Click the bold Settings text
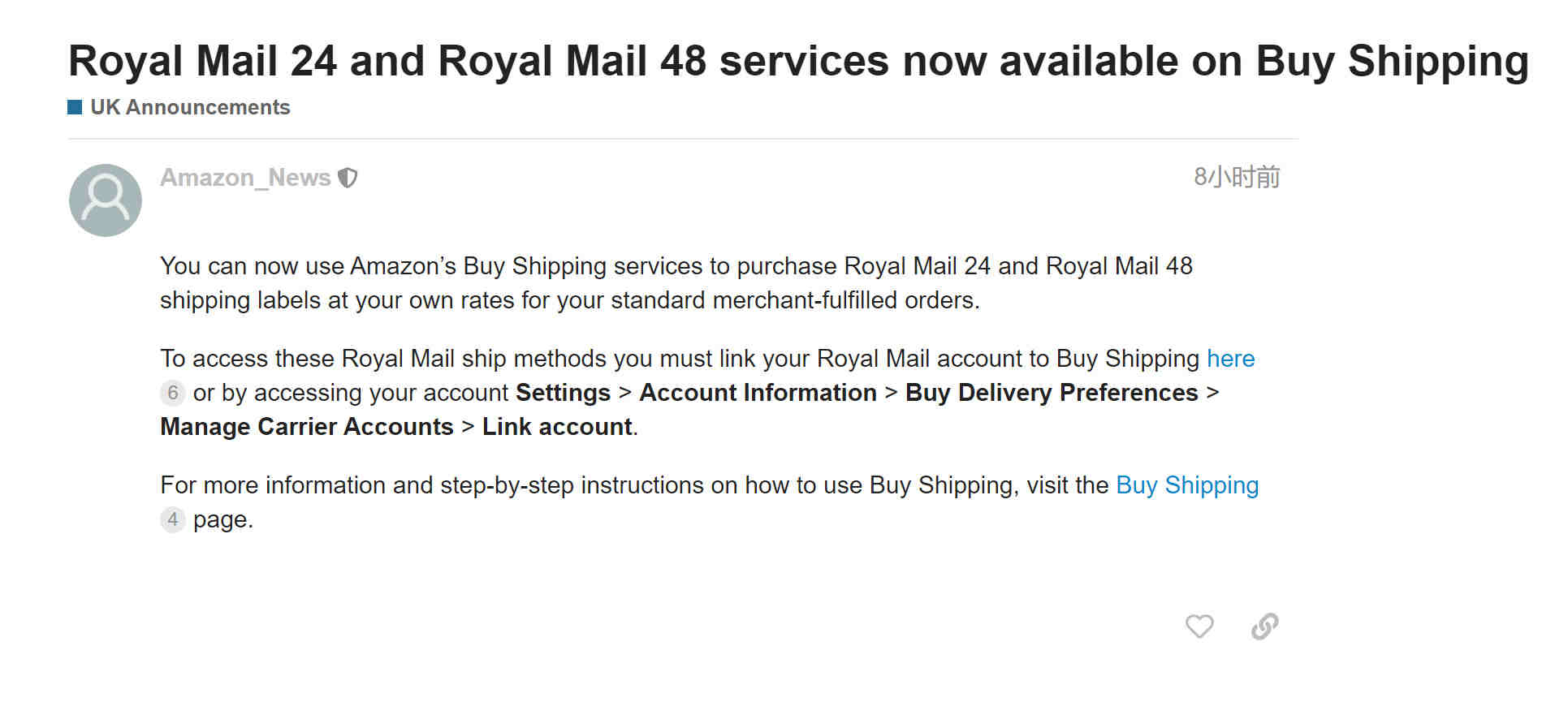 563,393
